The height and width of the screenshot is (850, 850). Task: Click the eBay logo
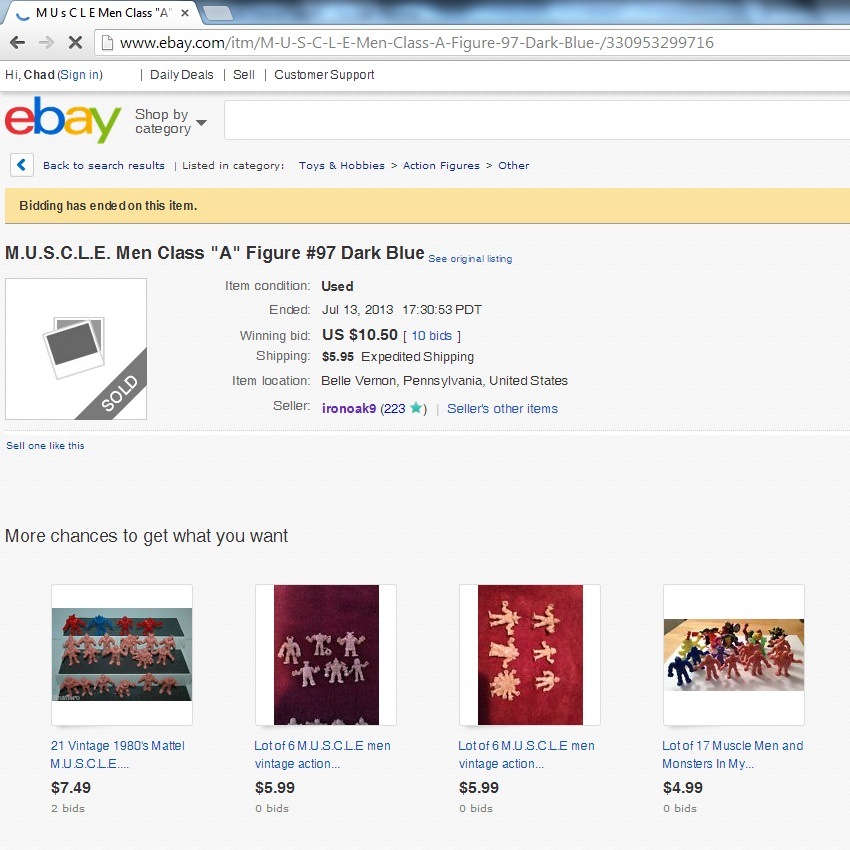(x=63, y=120)
